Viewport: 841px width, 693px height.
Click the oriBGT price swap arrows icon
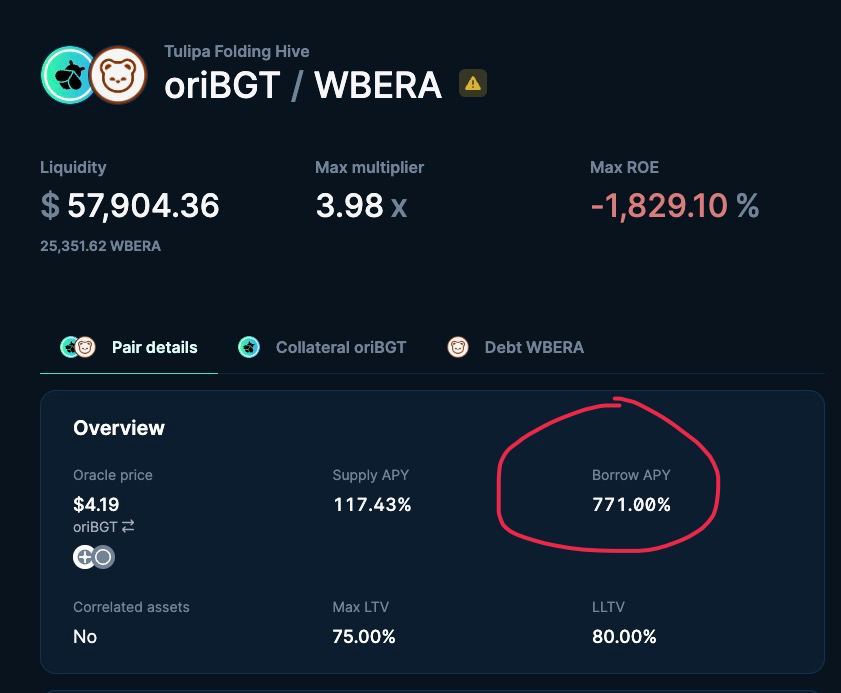pyautogui.click(x=128, y=527)
